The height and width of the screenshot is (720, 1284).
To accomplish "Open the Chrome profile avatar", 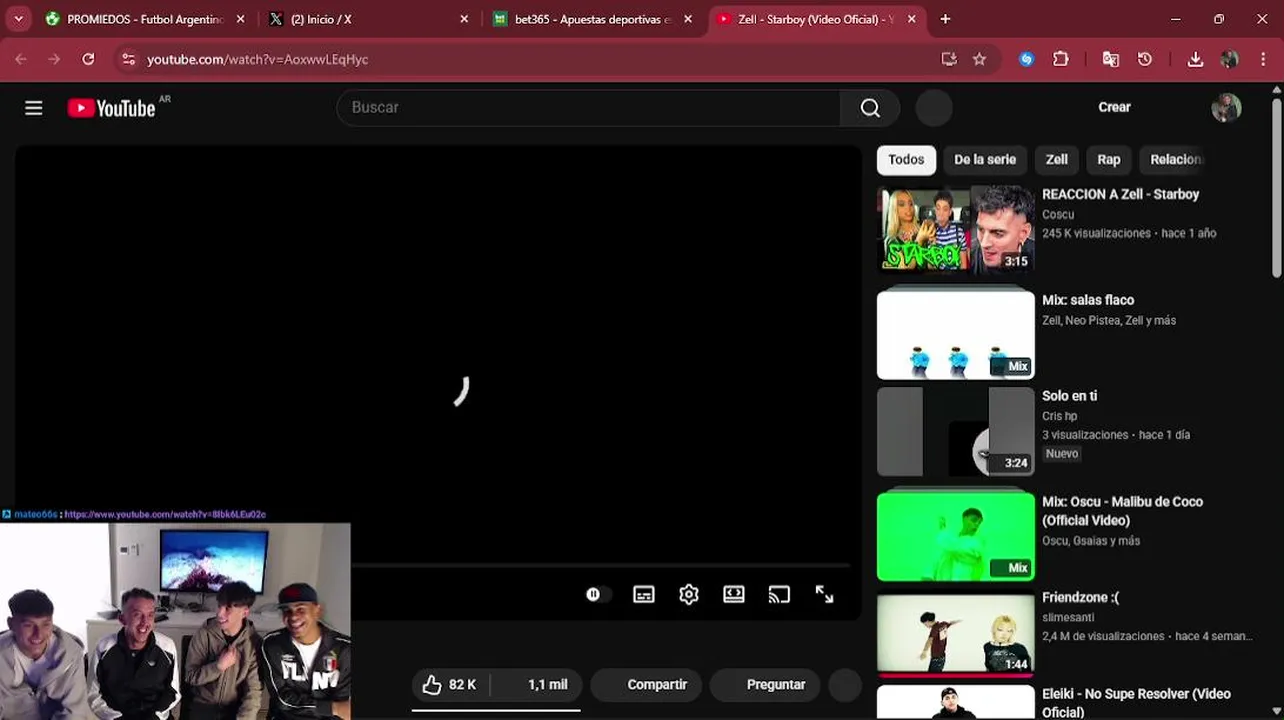I will click(x=1229, y=60).
